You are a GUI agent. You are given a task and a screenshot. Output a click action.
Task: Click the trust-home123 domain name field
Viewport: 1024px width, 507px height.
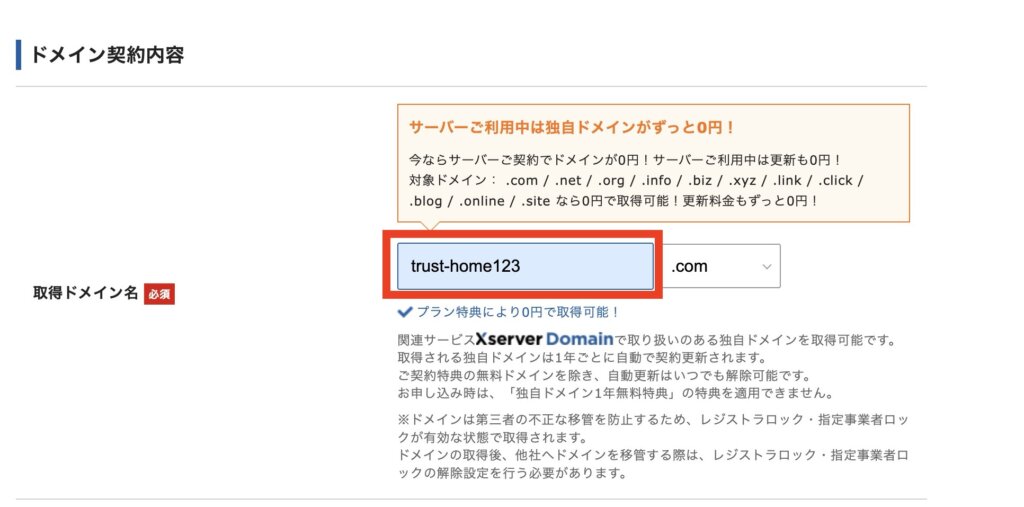pos(525,266)
